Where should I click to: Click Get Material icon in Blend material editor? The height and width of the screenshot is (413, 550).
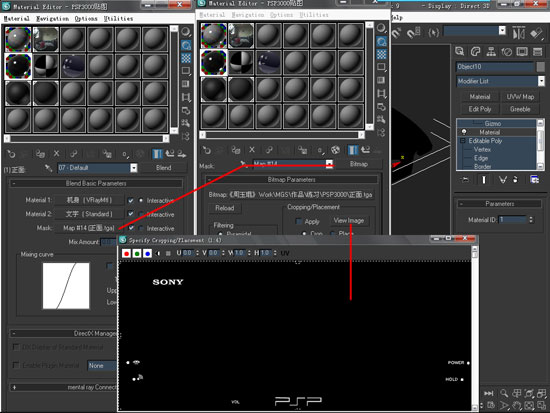11,154
